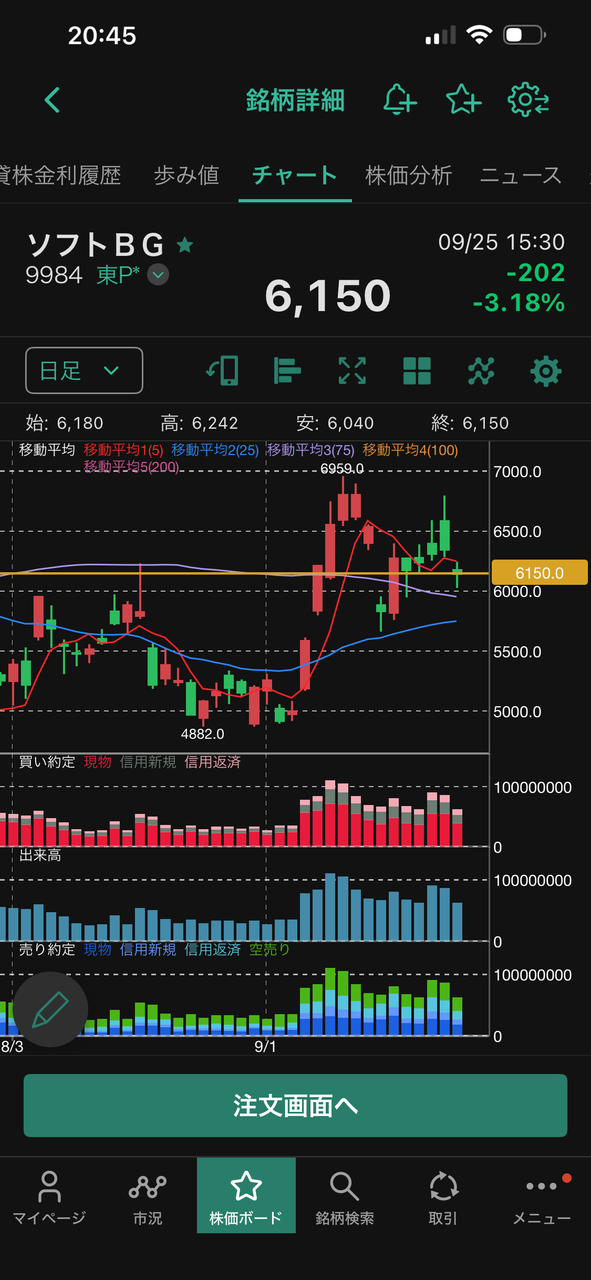This screenshot has width=591, height=1280.
Task: Go to the 注文画面へ order screen
Action: (x=295, y=1106)
